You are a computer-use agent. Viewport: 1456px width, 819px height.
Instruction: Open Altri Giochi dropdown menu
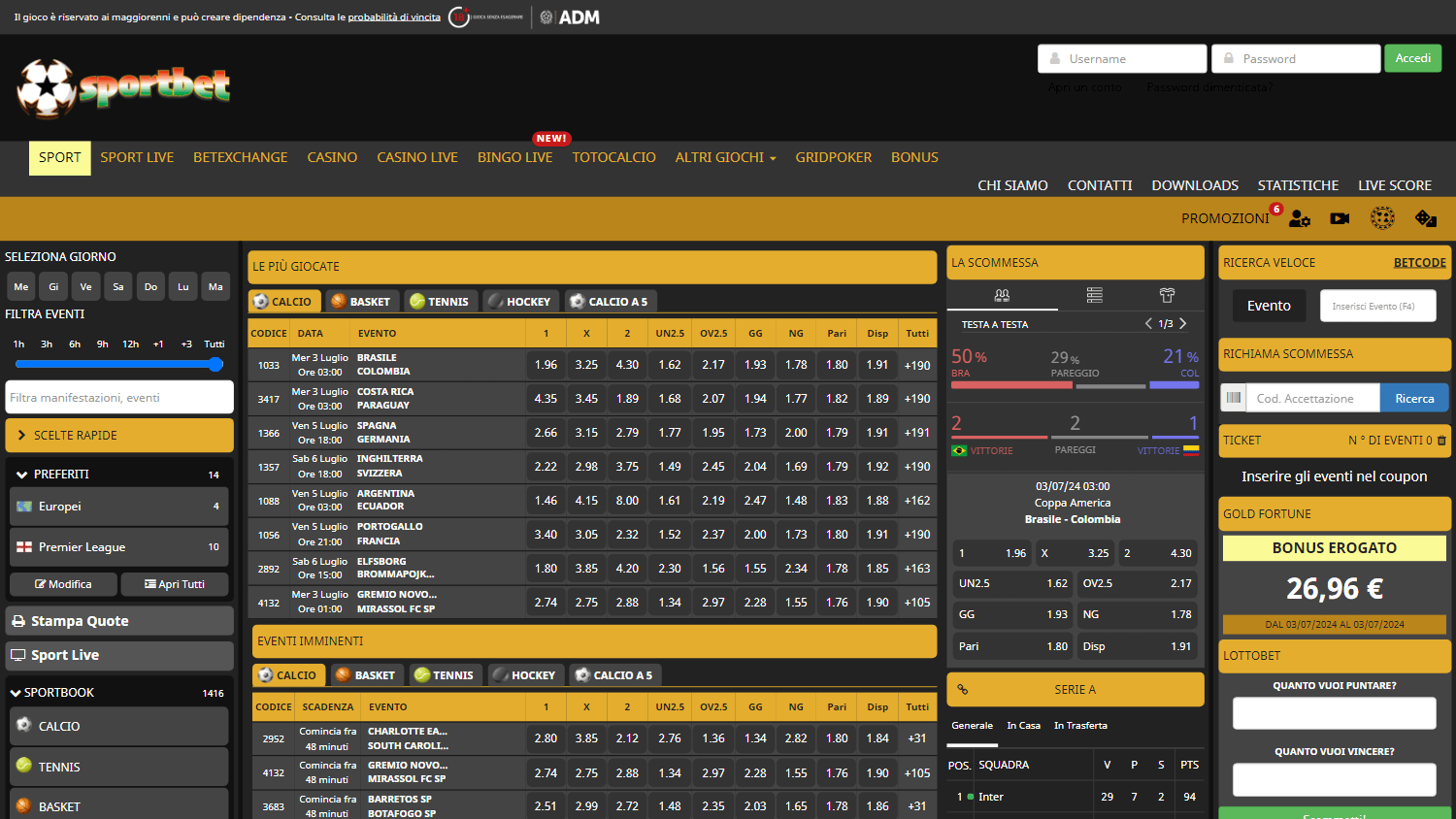pos(725,157)
